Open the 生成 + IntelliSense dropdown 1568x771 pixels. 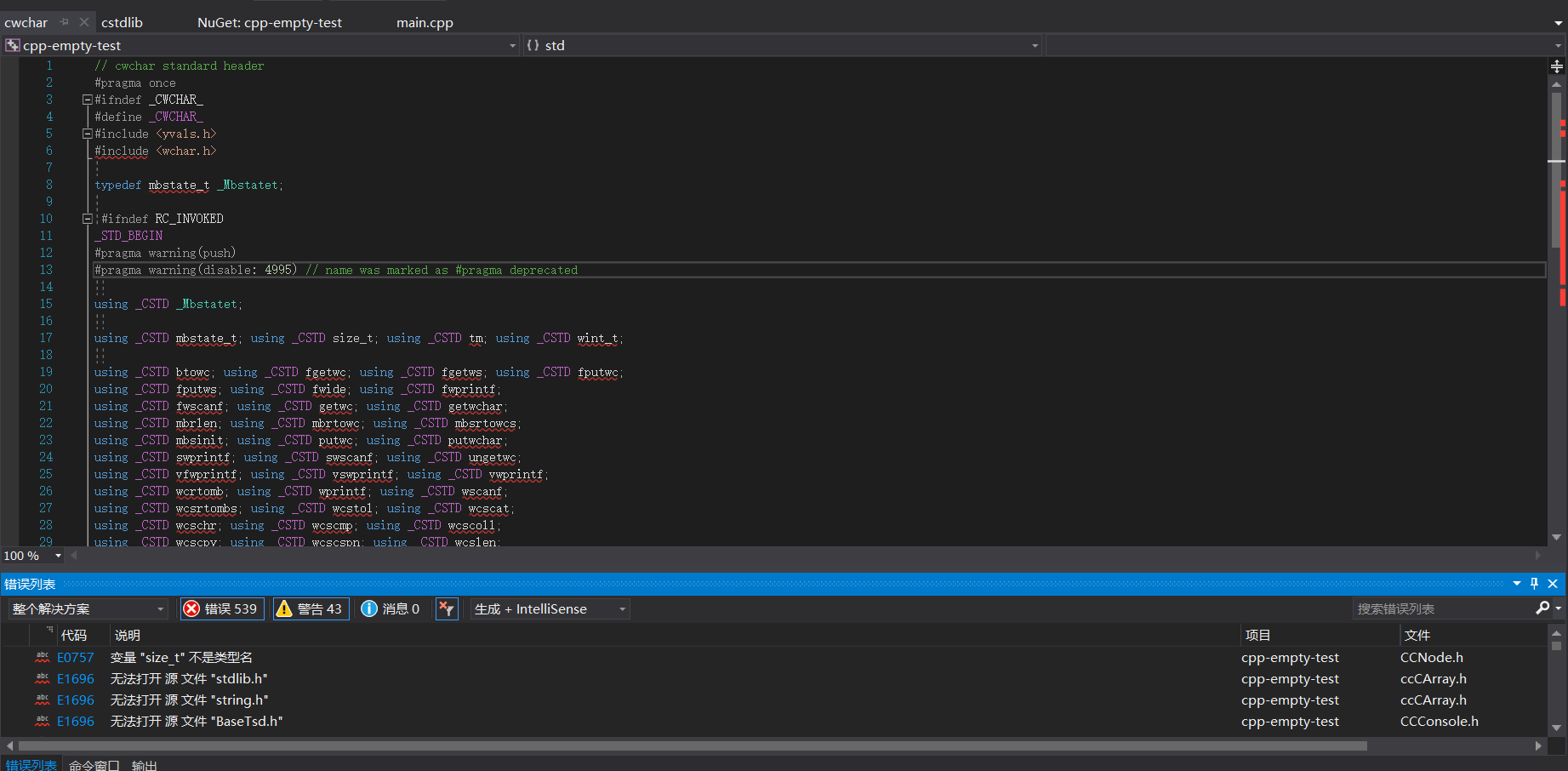click(550, 608)
